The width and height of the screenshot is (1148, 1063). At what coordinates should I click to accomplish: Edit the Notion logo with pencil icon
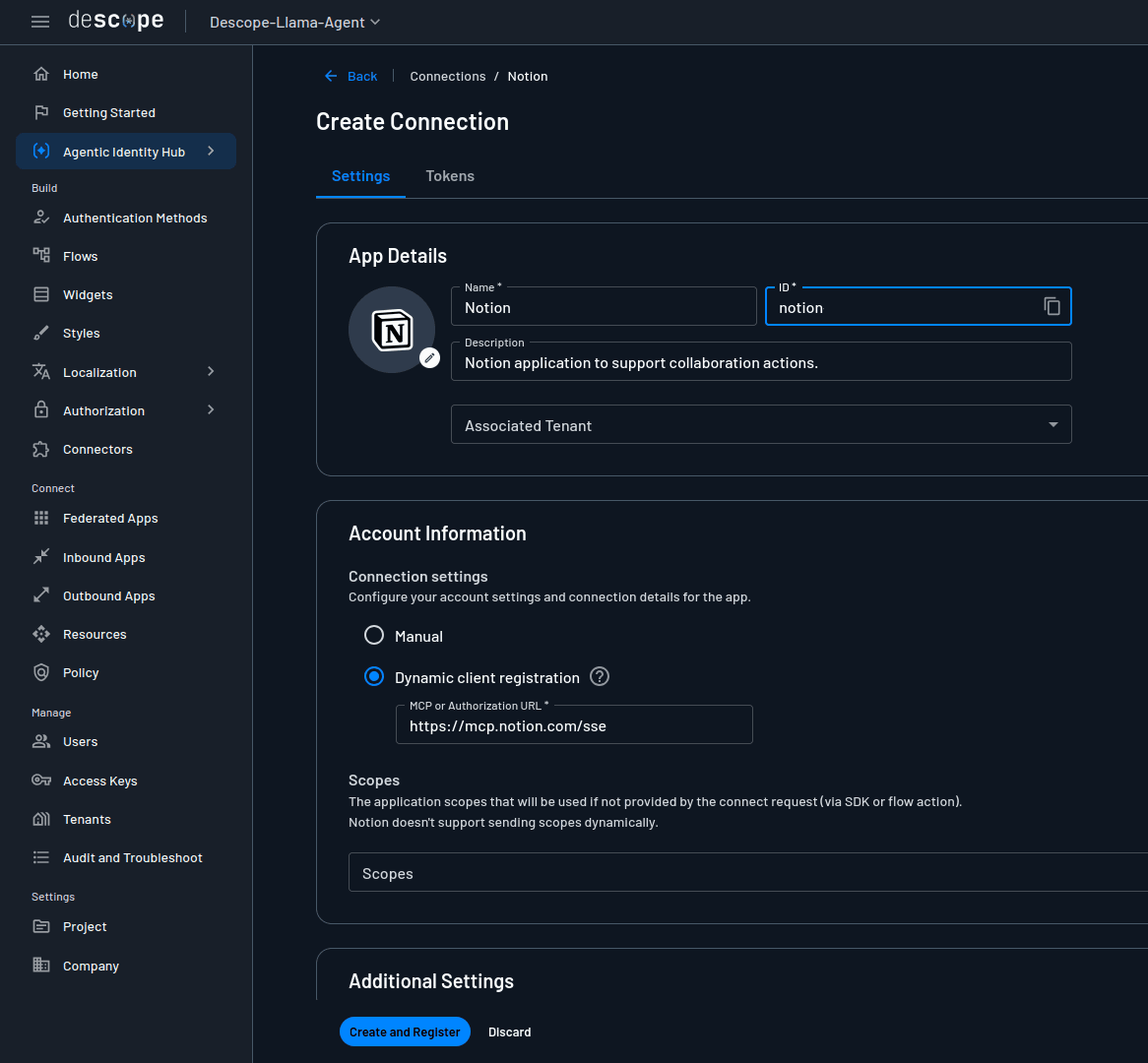tap(430, 358)
